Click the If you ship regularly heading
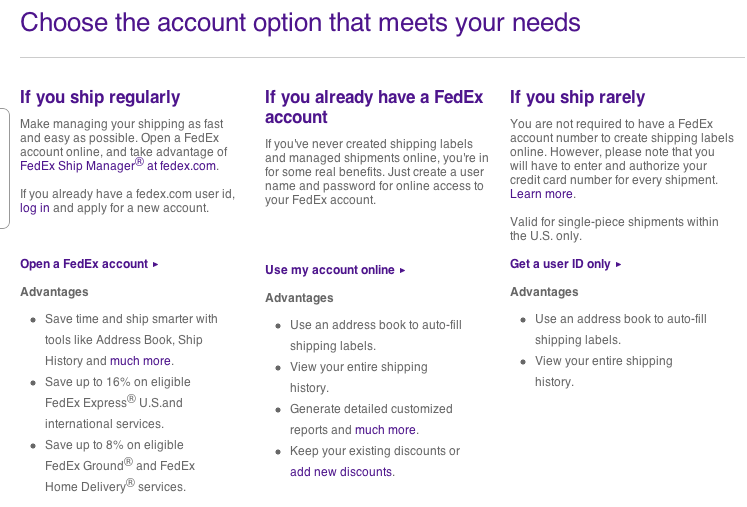 (100, 97)
